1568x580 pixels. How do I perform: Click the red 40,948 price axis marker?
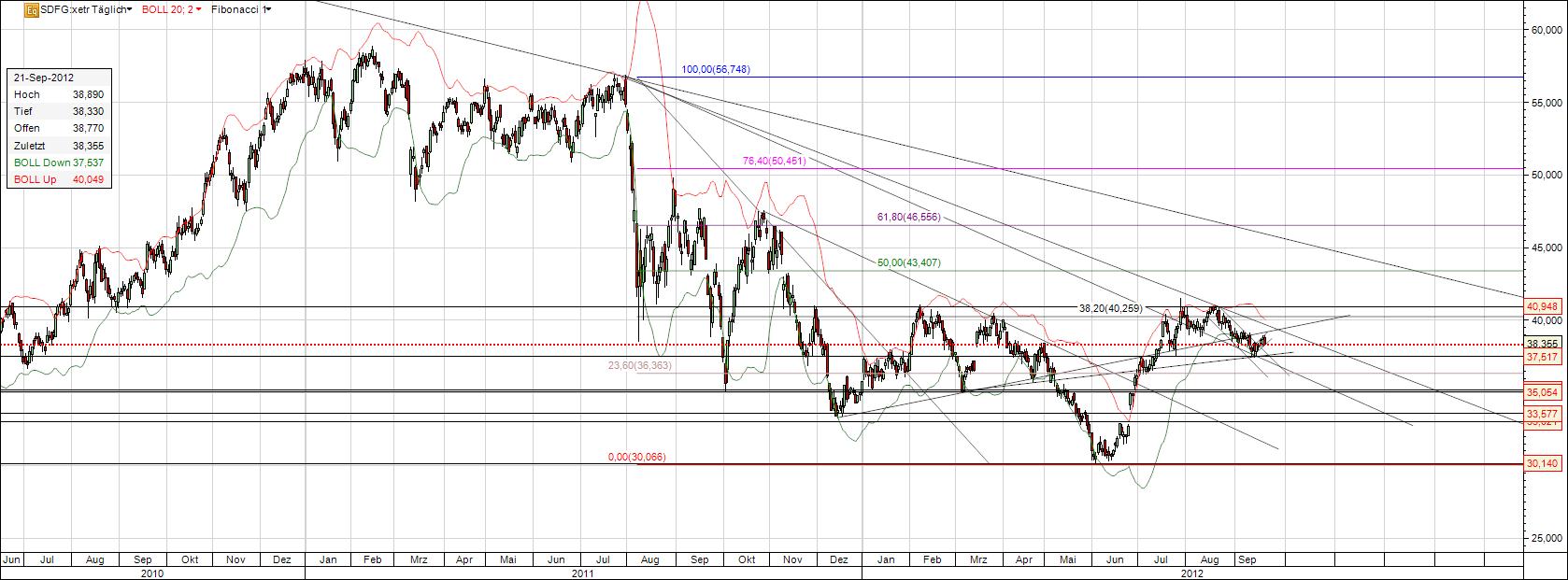[1543, 305]
